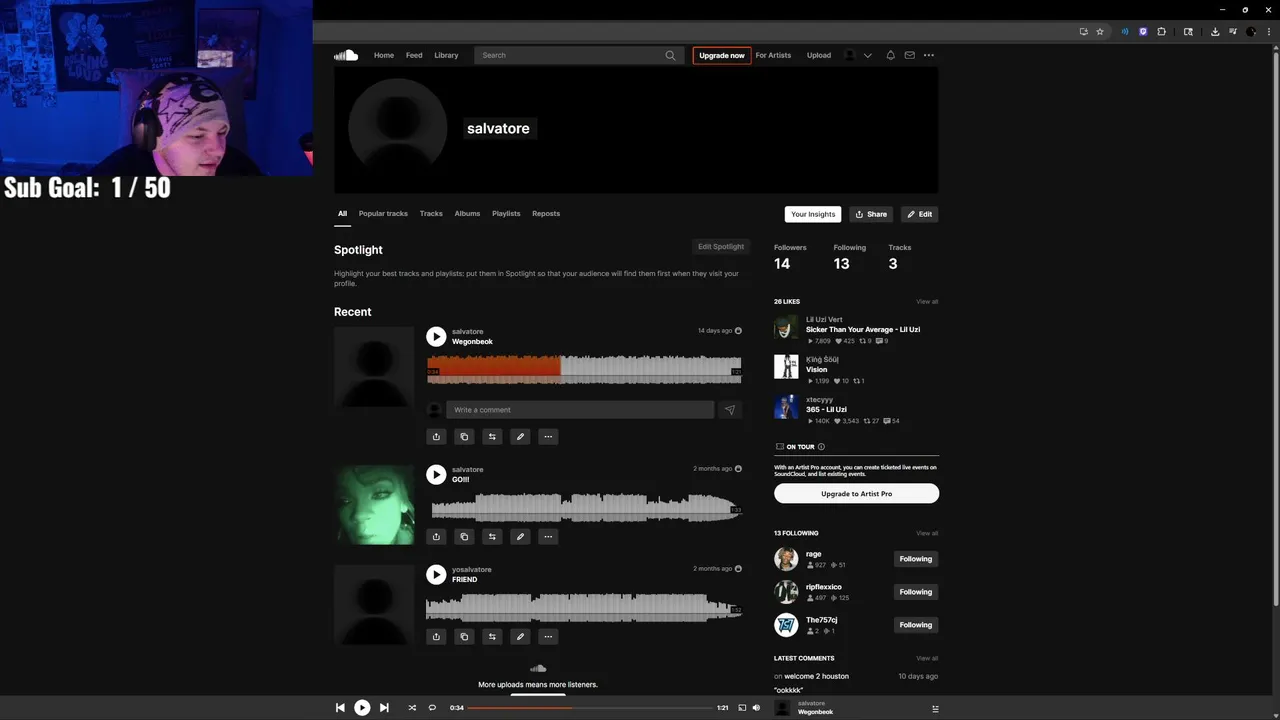Viewport: 1280px width, 720px height.
Task: Click the share icon under GO!!!
Action: (x=436, y=536)
